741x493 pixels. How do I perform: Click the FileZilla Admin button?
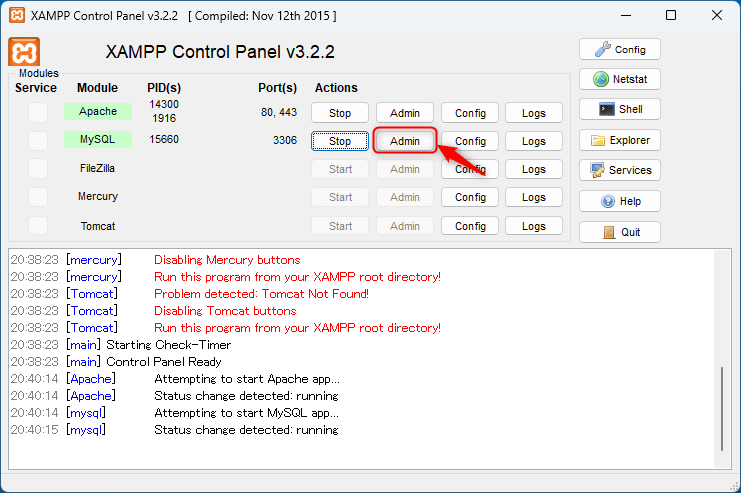(405, 169)
